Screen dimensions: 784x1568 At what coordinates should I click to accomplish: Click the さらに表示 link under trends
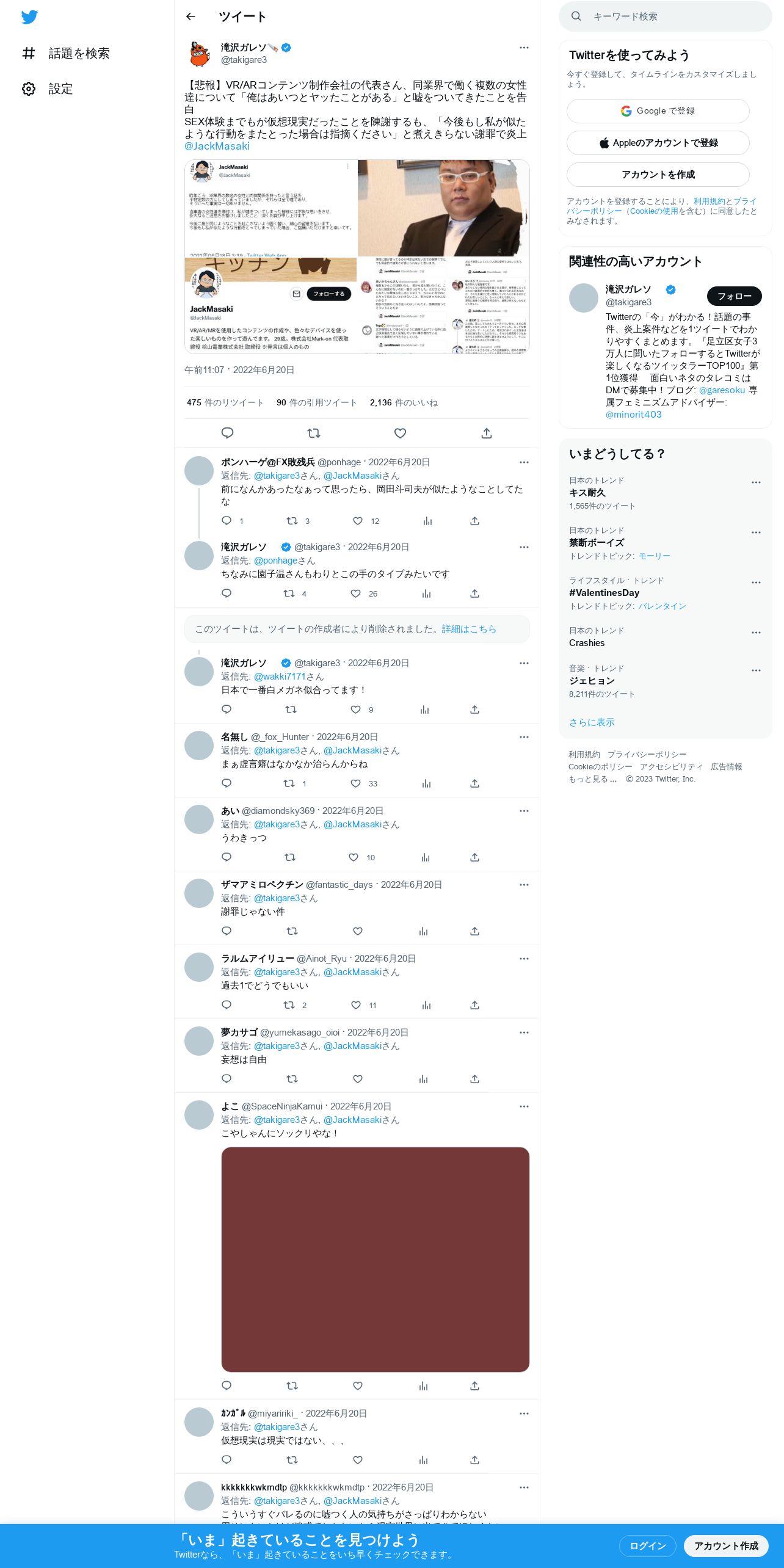click(592, 722)
